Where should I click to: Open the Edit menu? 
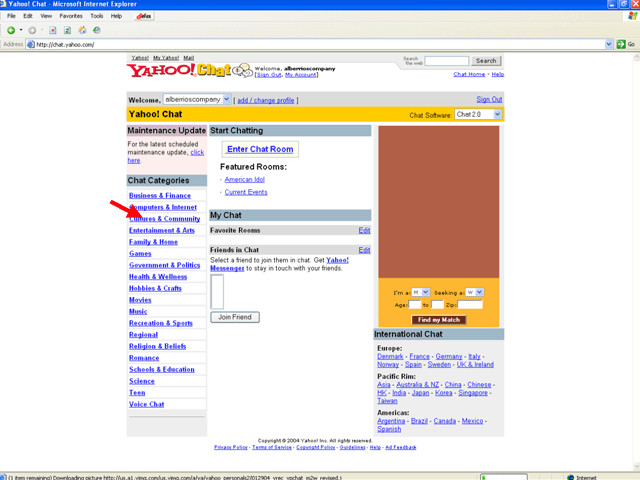[28, 16]
